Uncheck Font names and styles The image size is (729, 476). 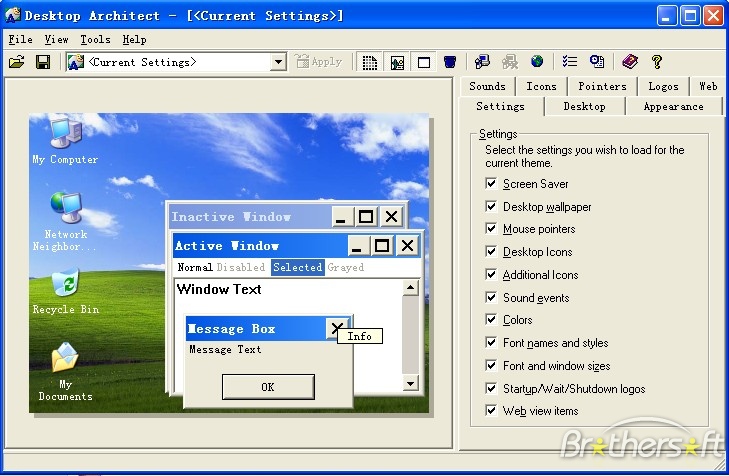[x=491, y=343]
